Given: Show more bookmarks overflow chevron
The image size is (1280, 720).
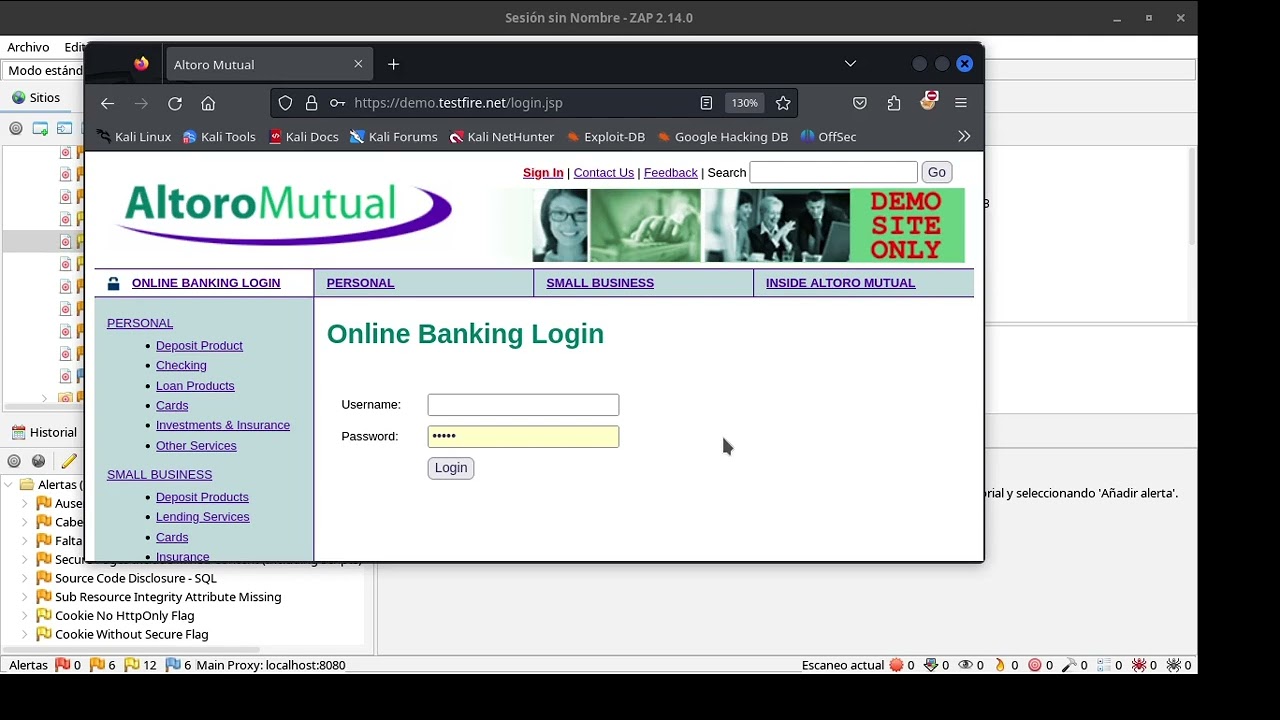Looking at the screenshot, I should (x=964, y=136).
